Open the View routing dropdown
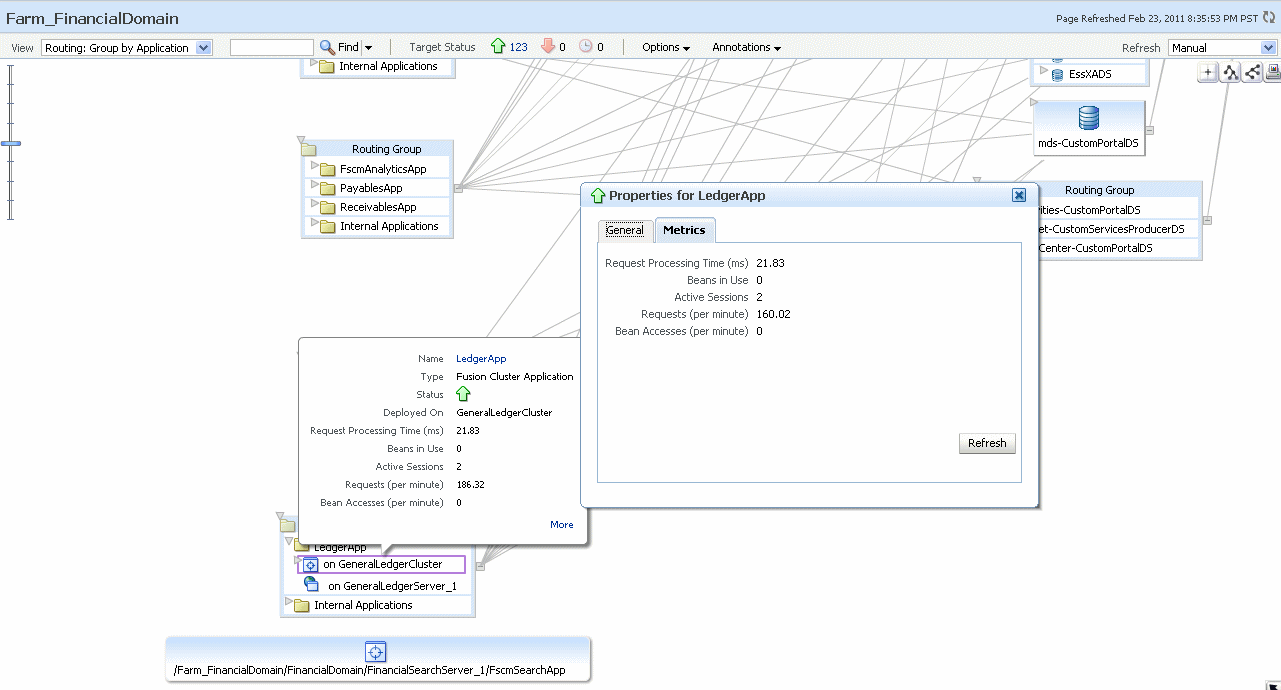Screen dimensions: 1281x690 click(127, 48)
